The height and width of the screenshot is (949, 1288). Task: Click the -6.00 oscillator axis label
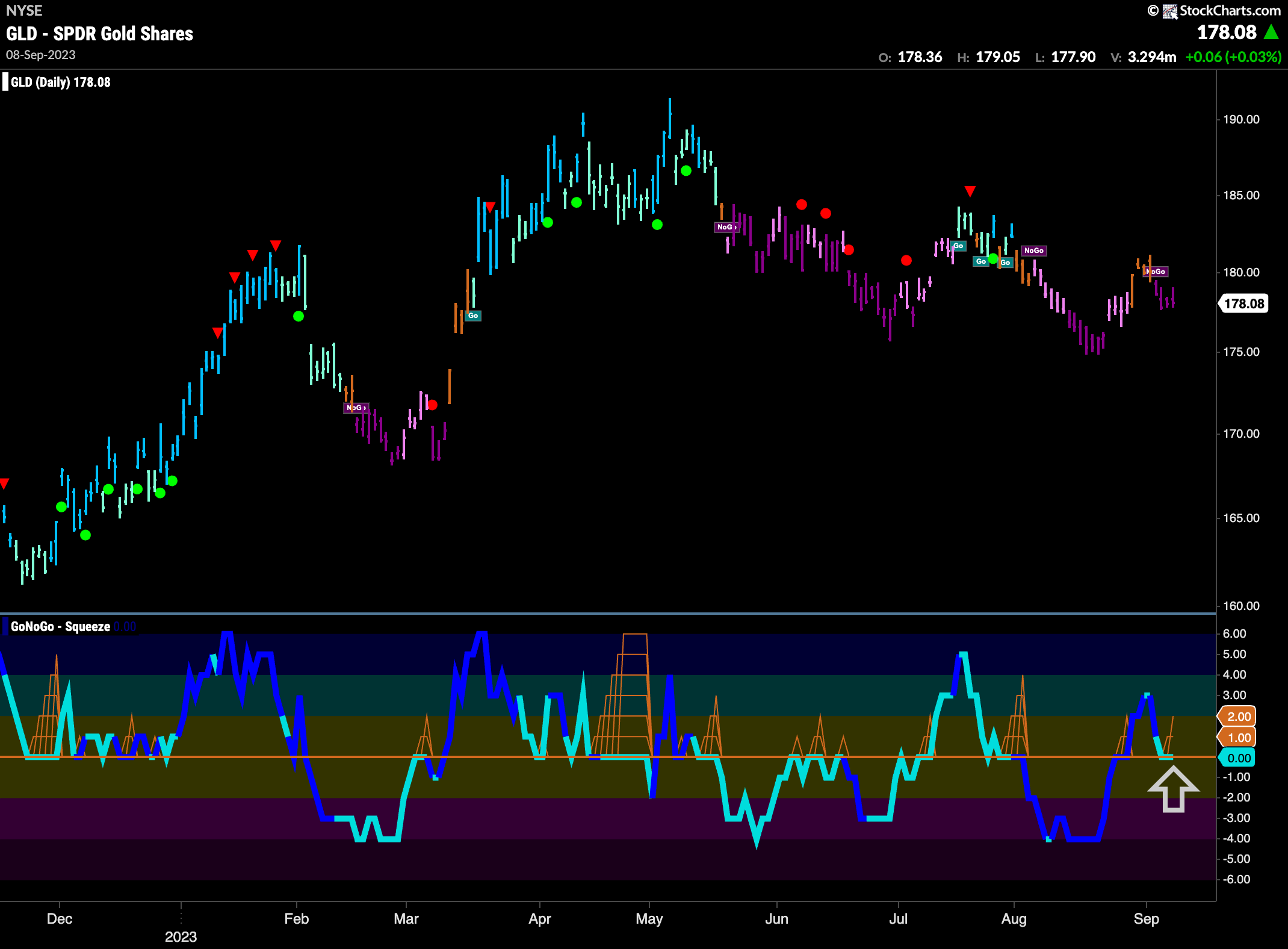[1236, 879]
